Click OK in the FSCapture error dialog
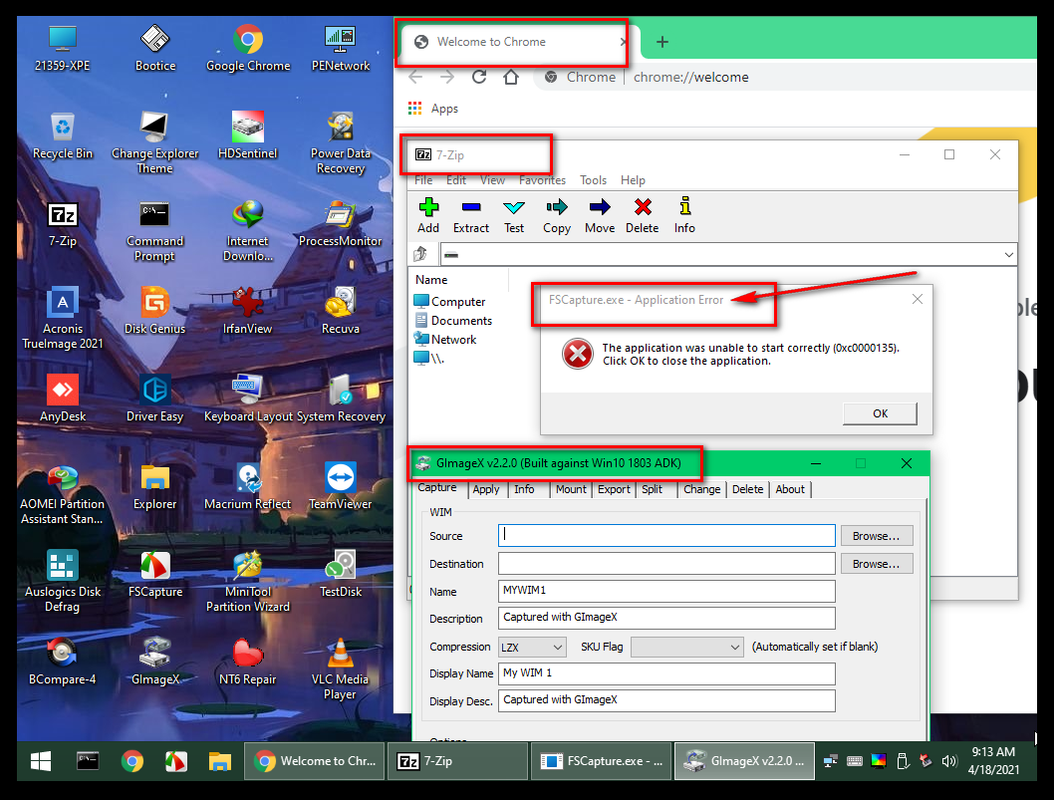Viewport: 1054px width, 800px height. 880,413
